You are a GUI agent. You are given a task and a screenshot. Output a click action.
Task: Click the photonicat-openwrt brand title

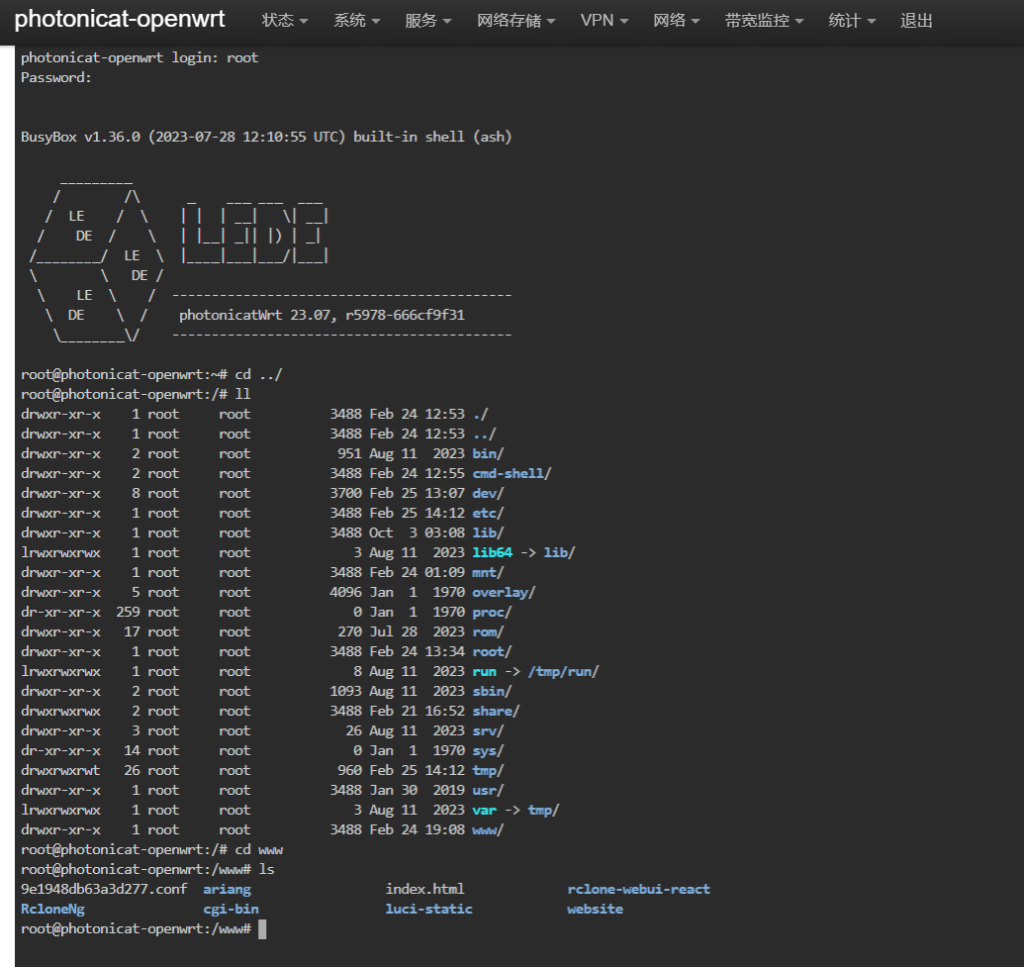[x=120, y=20]
